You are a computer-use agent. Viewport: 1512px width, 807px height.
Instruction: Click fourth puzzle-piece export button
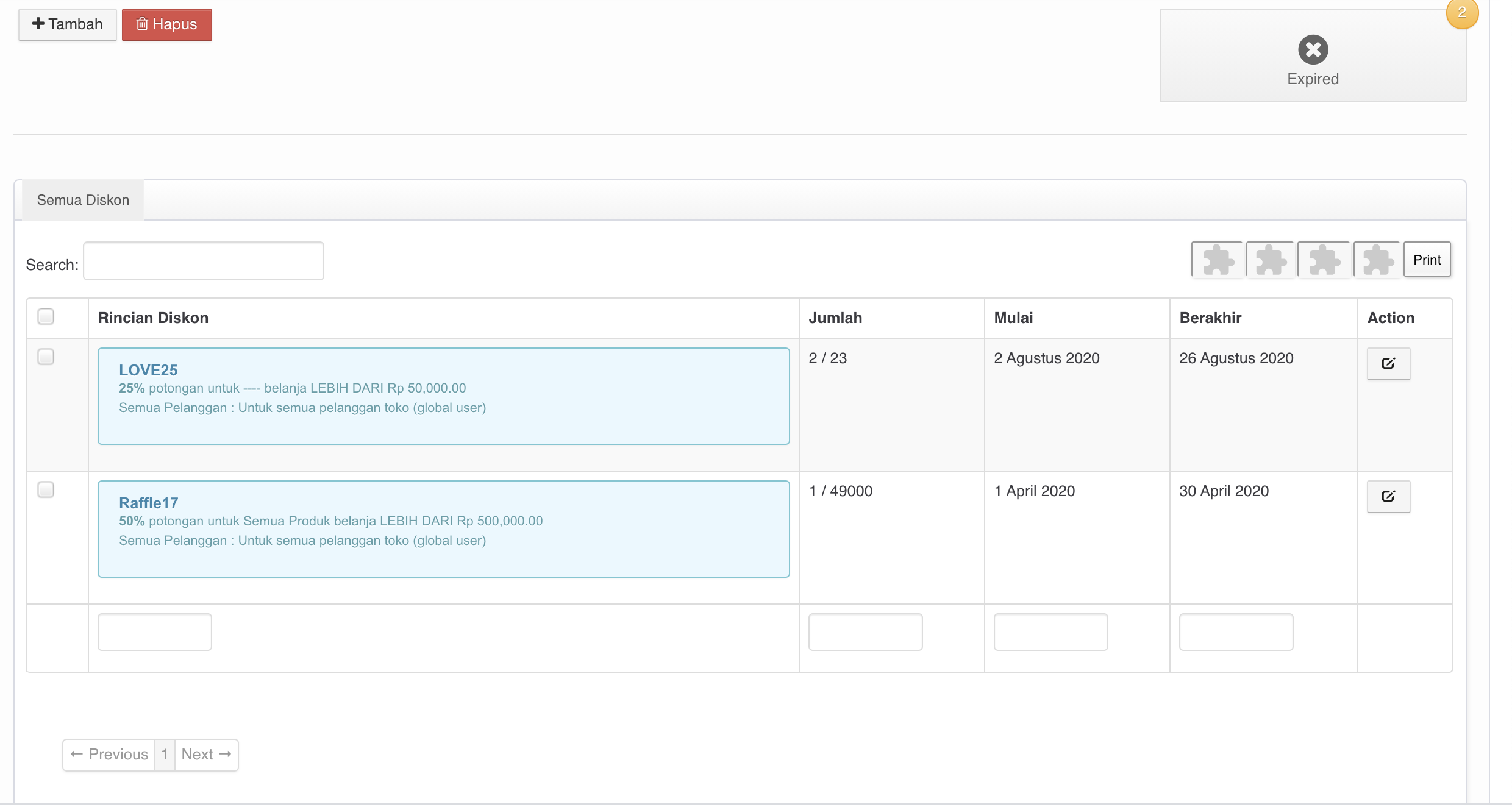click(1377, 260)
